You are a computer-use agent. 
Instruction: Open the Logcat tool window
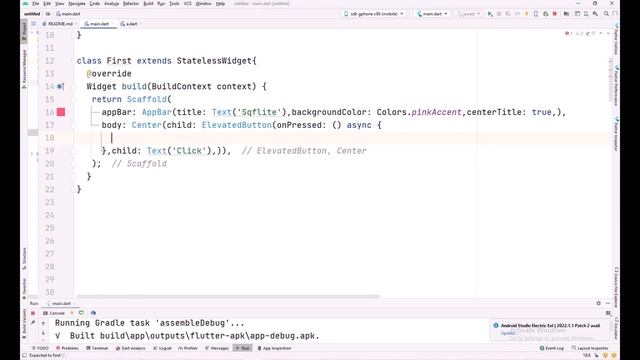click(162, 348)
